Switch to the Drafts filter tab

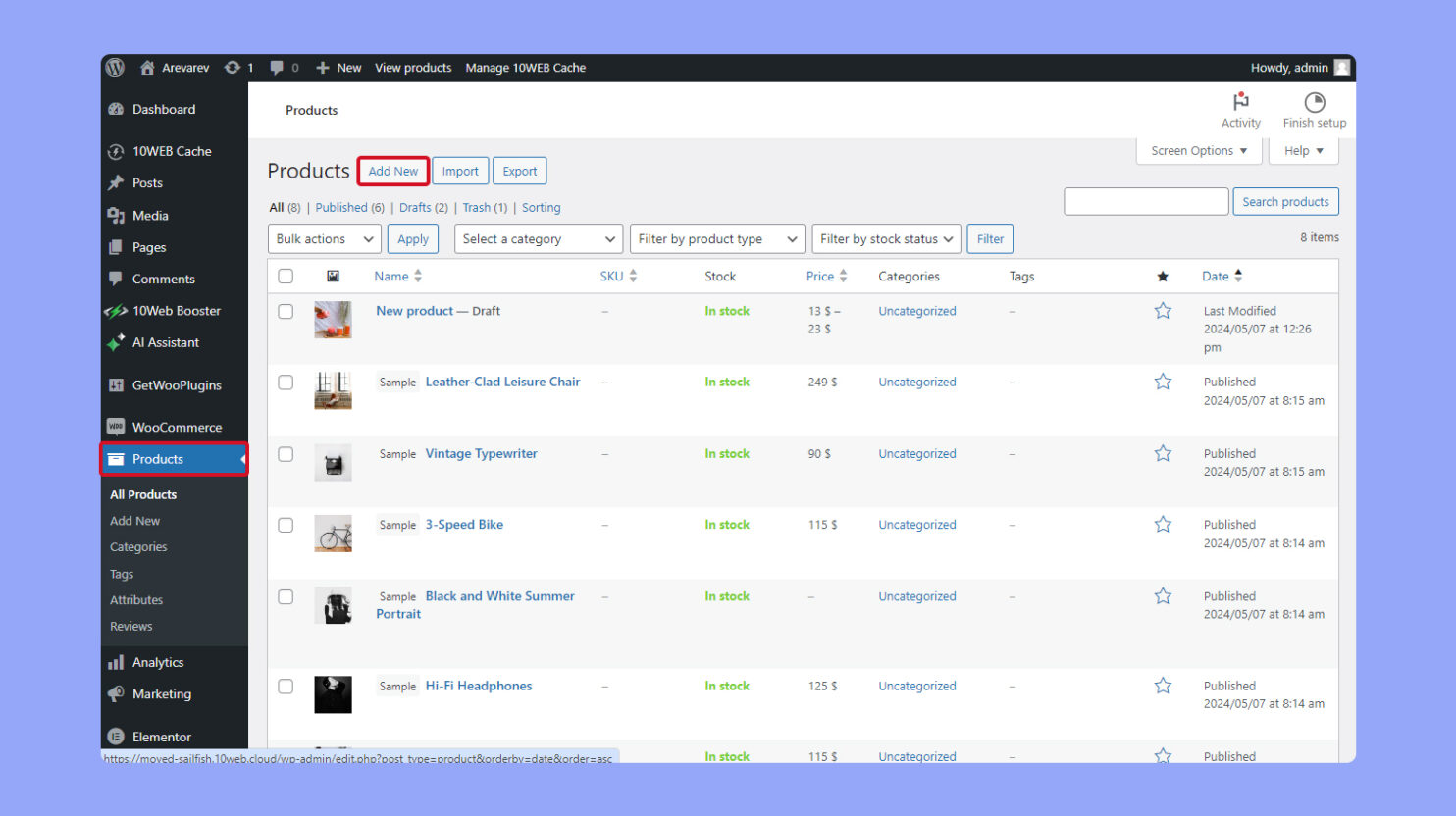[x=416, y=207]
